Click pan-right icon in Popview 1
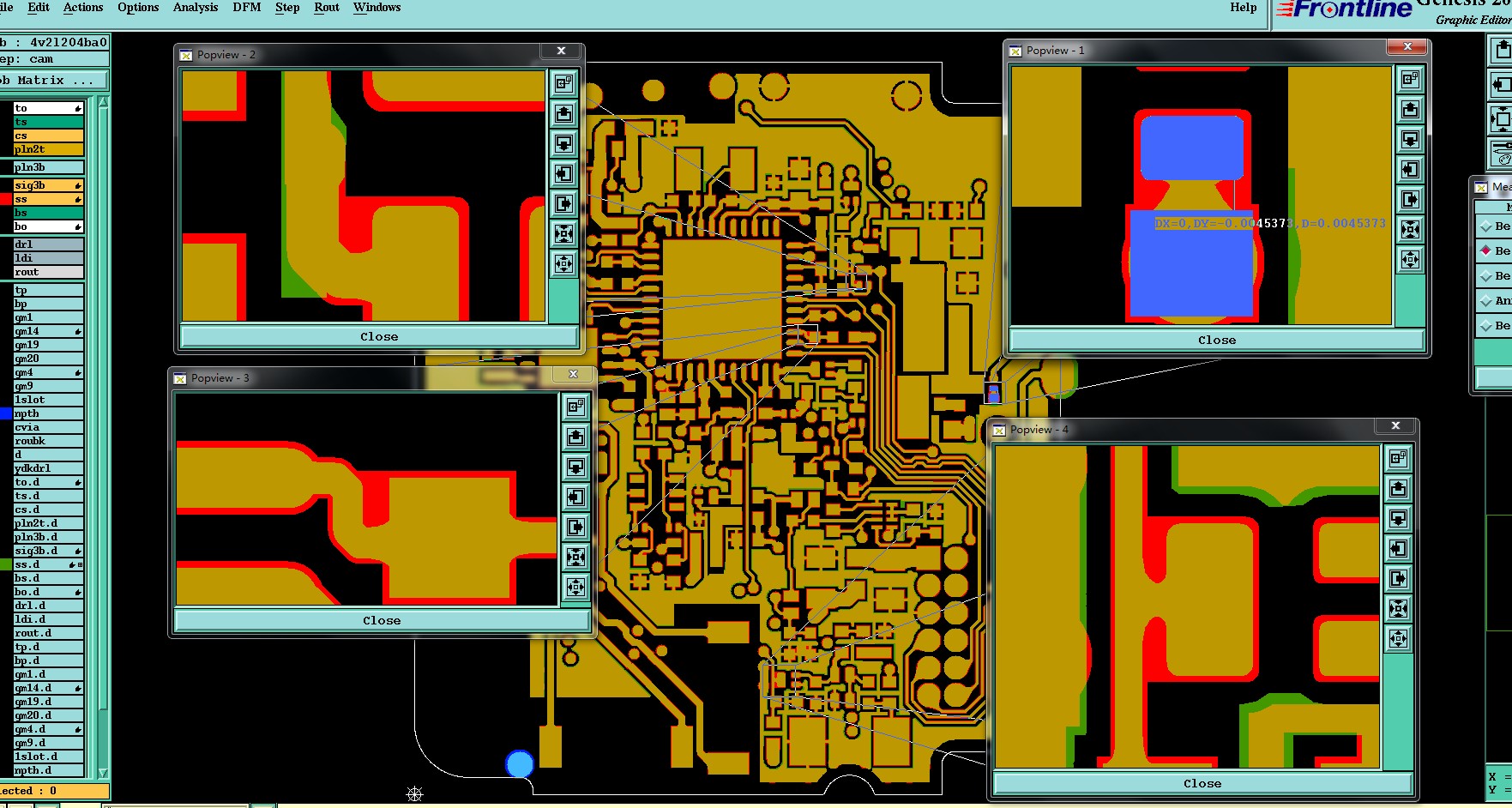This screenshot has width=1512, height=808. (x=1410, y=199)
